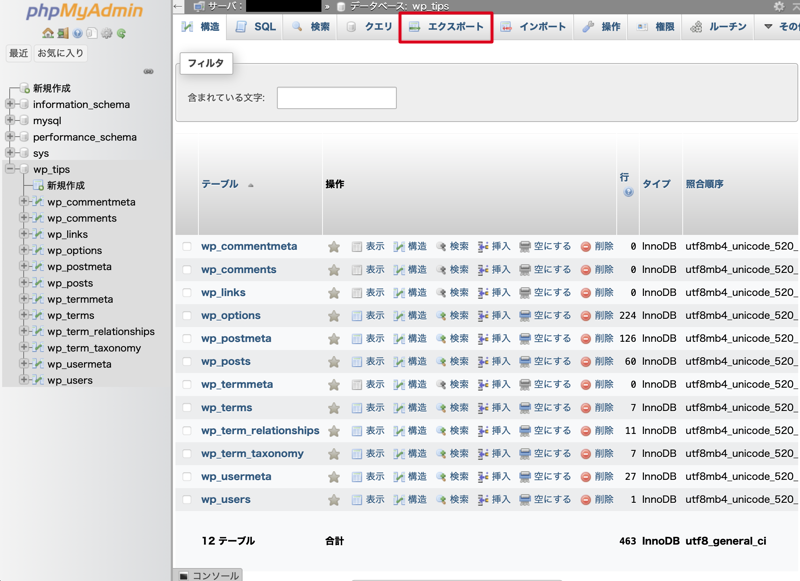Click wp_posts table icon in sidebar tree
The image size is (800, 581).
click(x=38, y=283)
